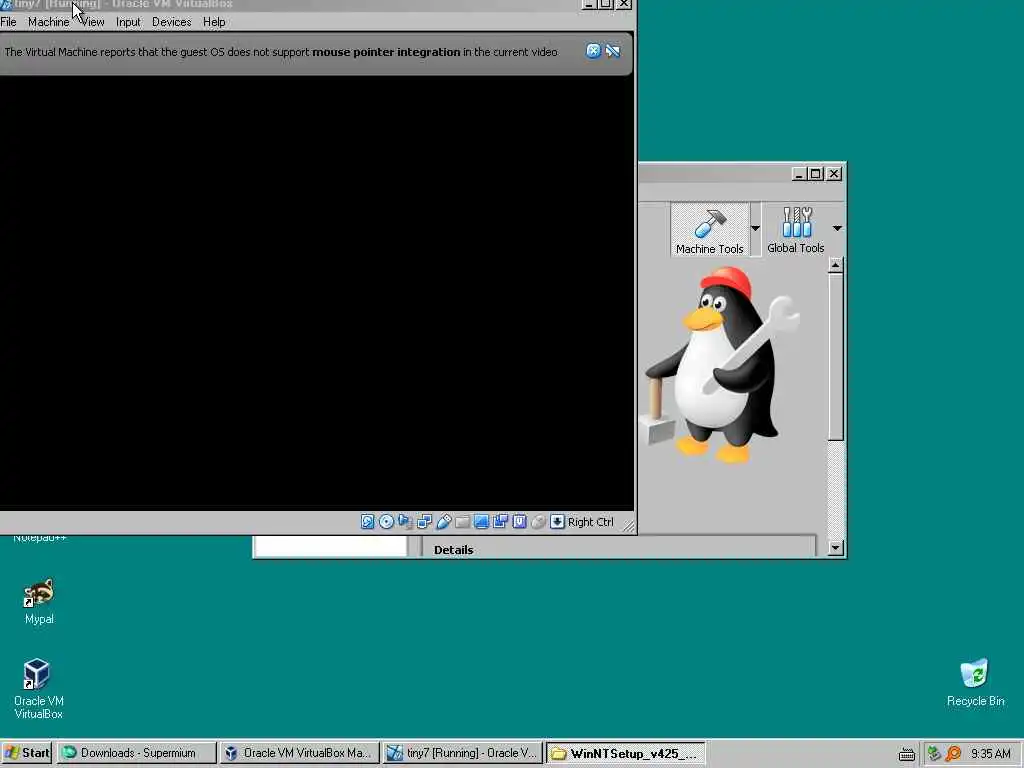The height and width of the screenshot is (768, 1024).
Task: Open the Input menu
Action: coord(128,22)
